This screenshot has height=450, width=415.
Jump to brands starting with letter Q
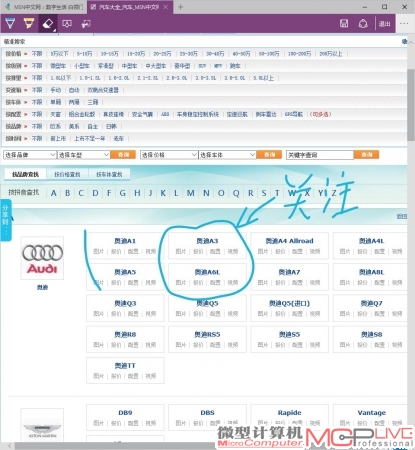click(x=236, y=193)
